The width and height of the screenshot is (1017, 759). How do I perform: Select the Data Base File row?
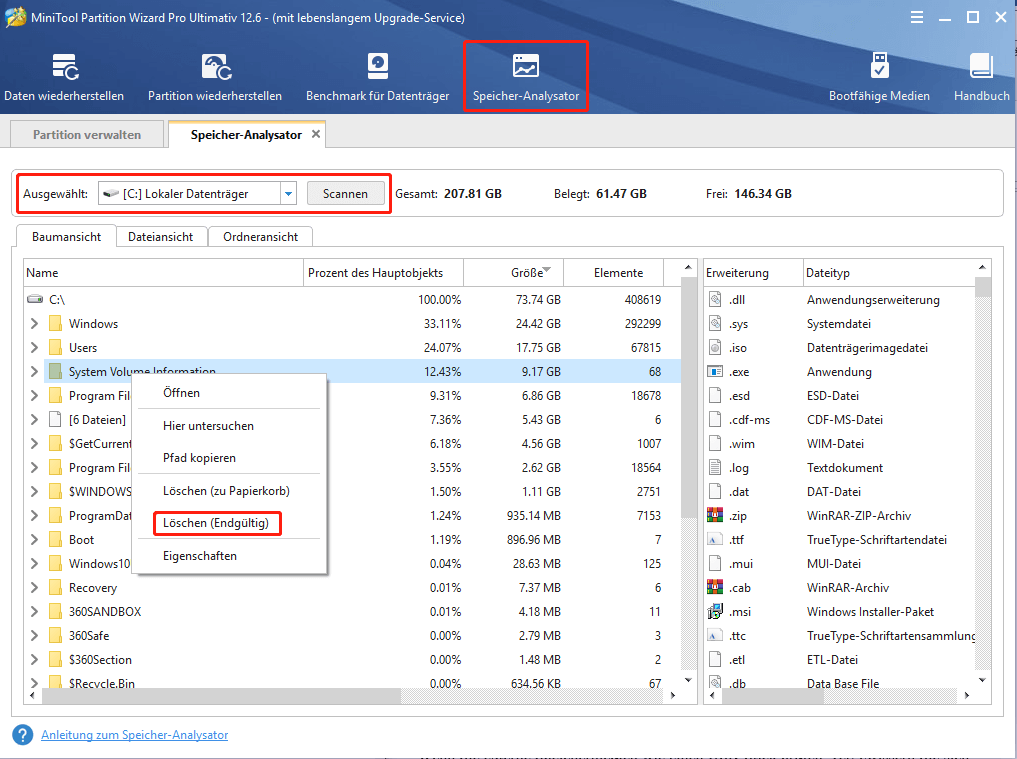840,683
